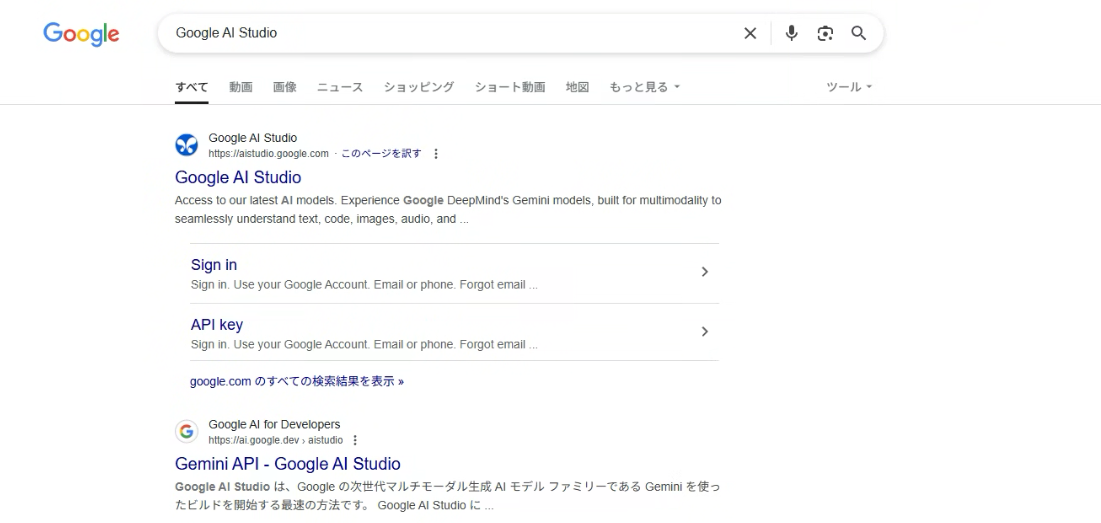Click このページを訳す translate link
This screenshot has width=1101, height=523.
[381, 154]
